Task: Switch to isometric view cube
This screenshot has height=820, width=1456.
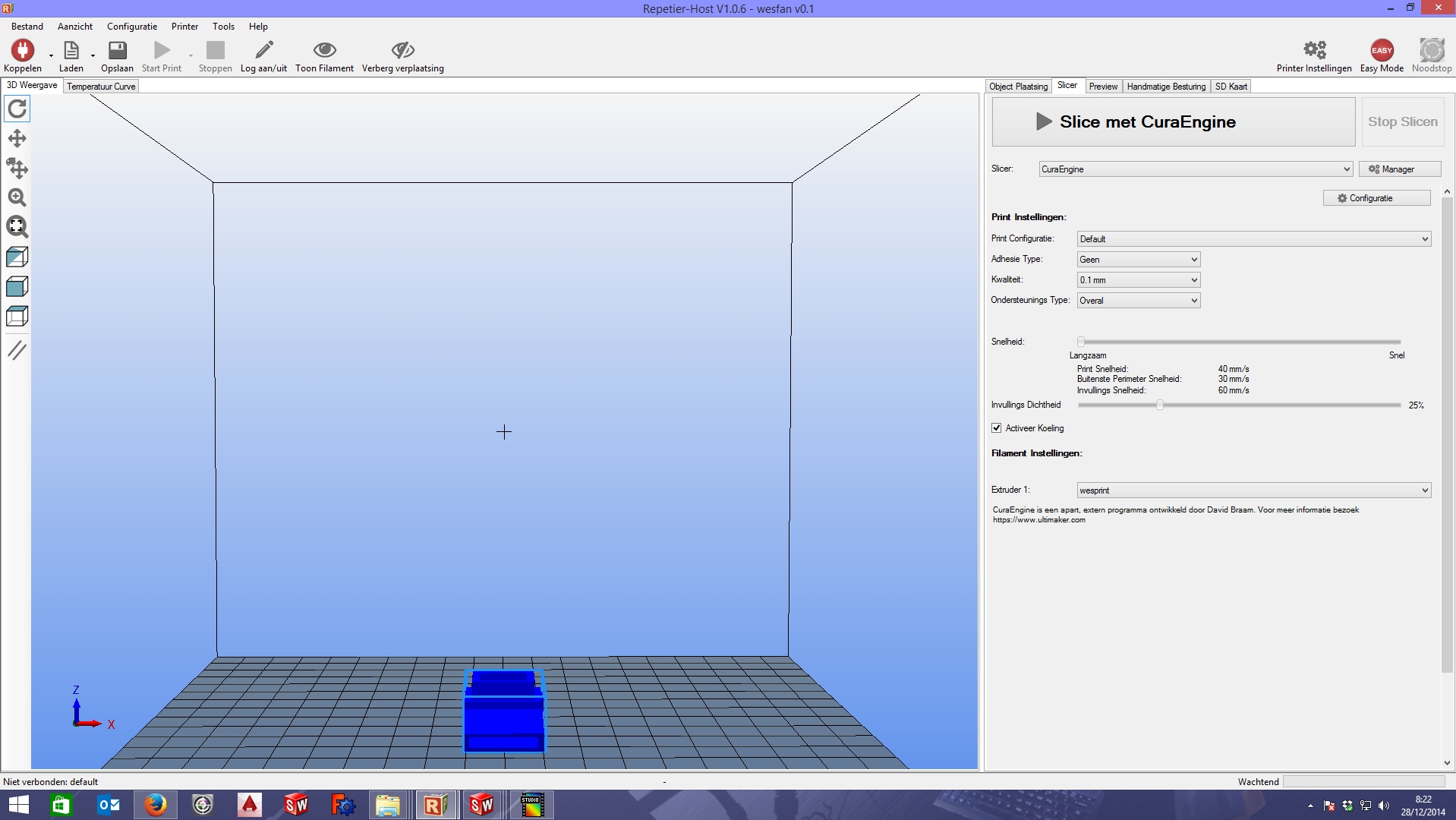Action: tap(17, 257)
